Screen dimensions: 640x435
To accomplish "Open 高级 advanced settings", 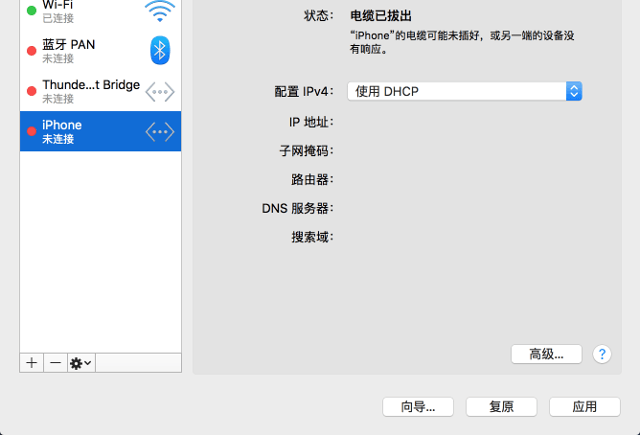I will click(547, 354).
